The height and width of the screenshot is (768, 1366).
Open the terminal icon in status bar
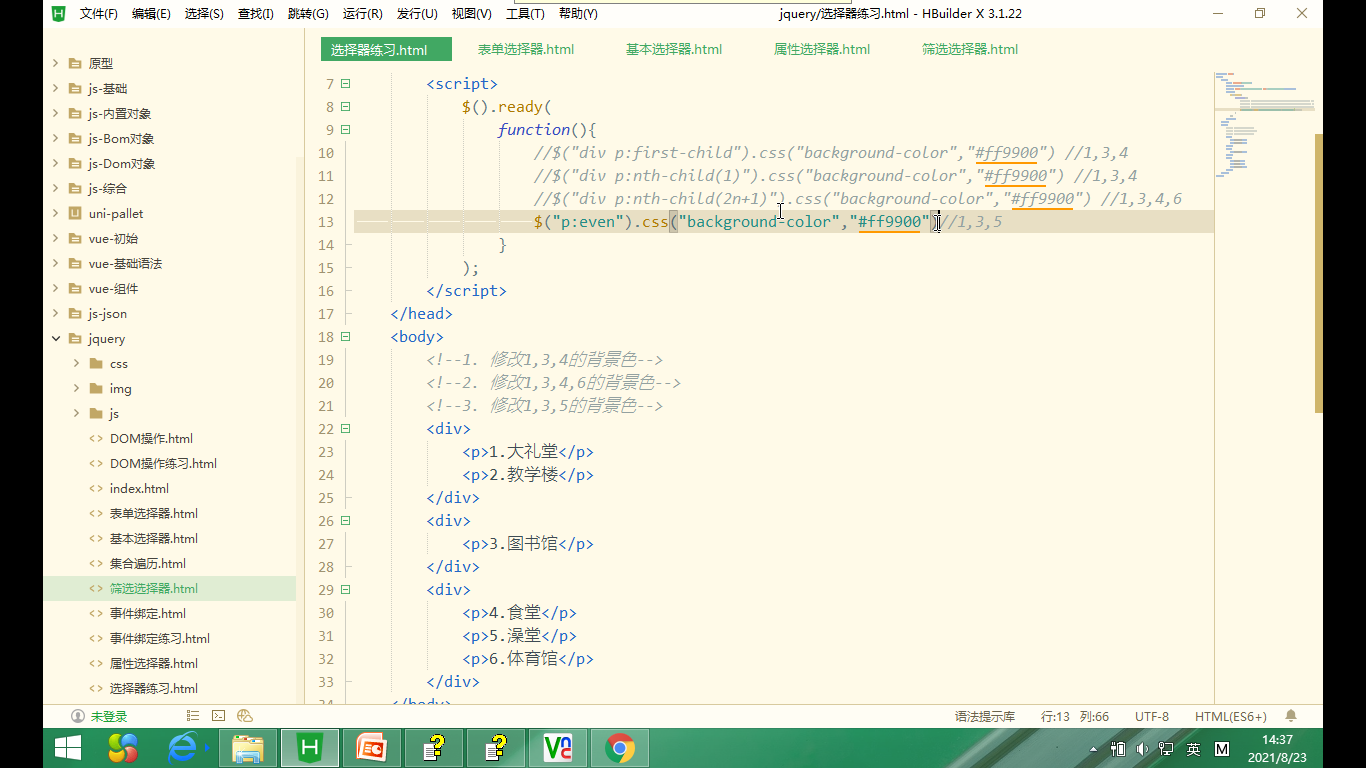218,716
